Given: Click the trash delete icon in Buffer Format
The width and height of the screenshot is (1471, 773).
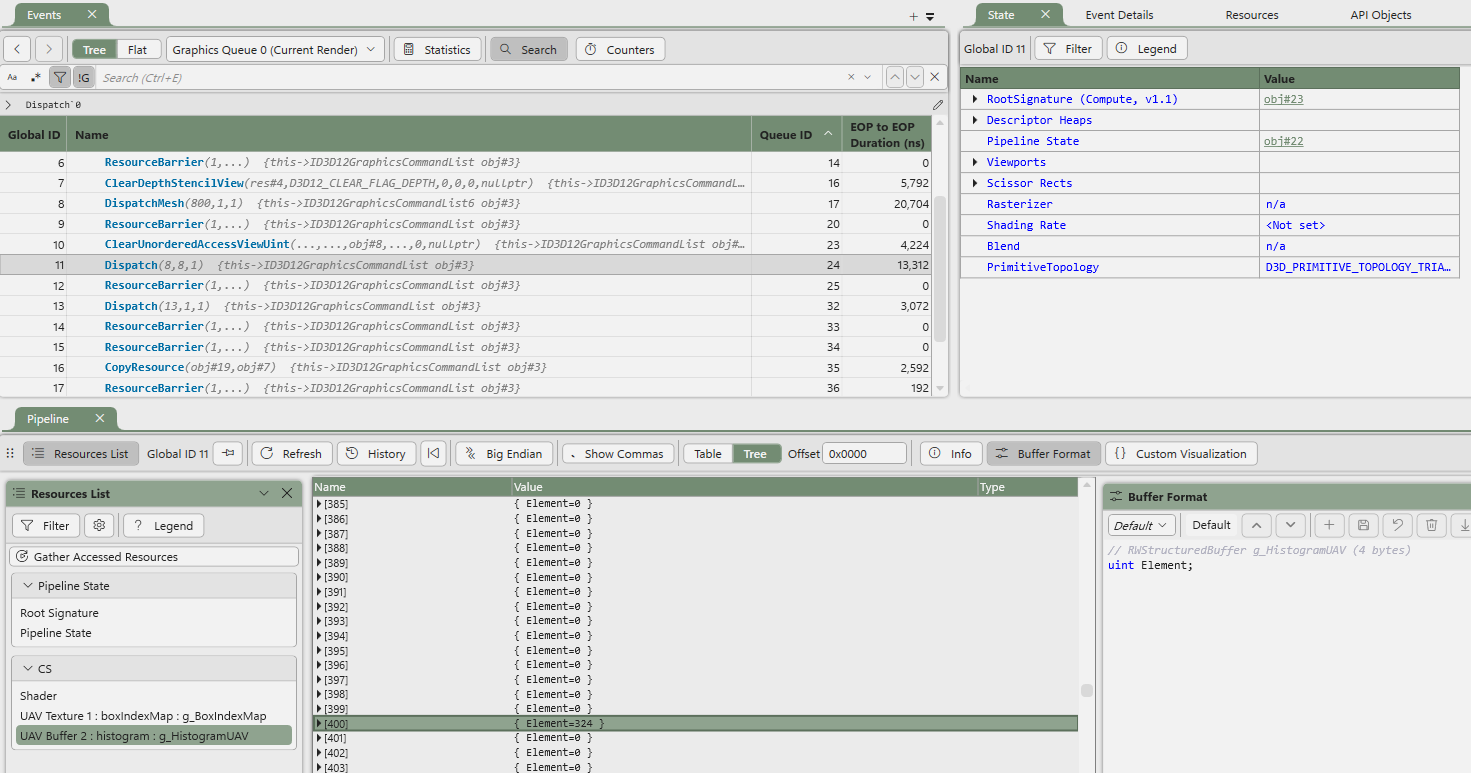Looking at the screenshot, I should pos(1431,525).
